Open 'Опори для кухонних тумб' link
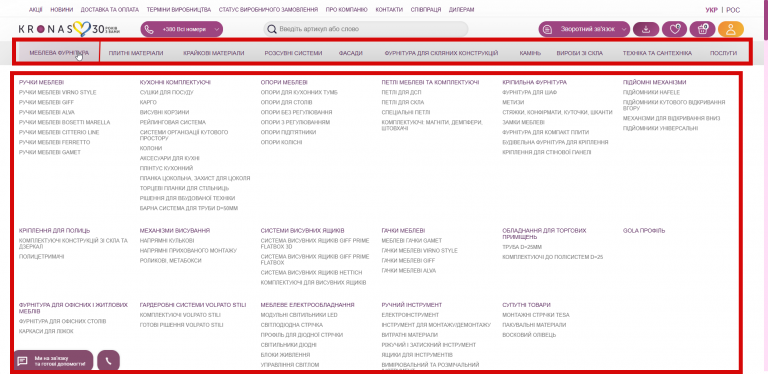The height and width of the screenshot is (374, 768). pos(299,93)
